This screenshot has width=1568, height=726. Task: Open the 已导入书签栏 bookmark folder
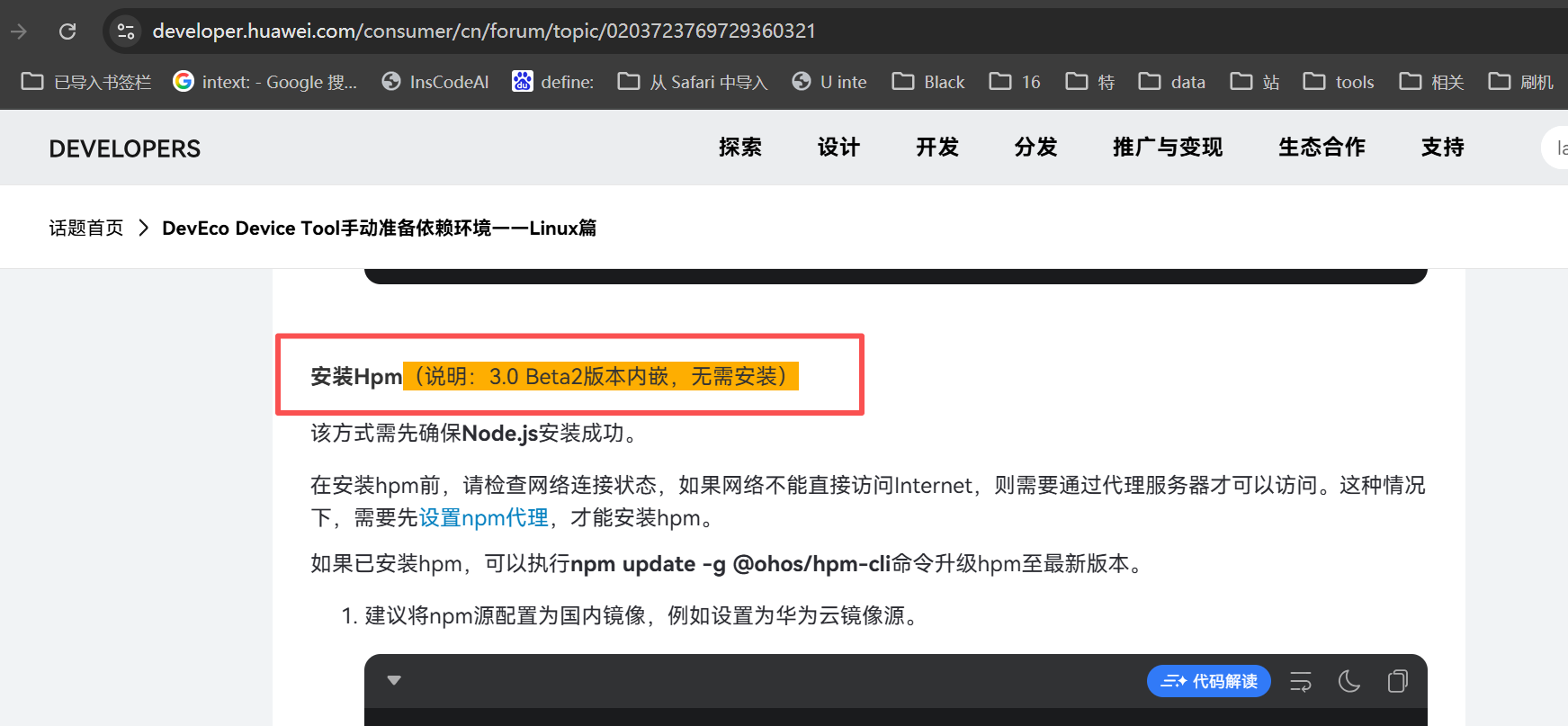[x=86, y=82]
